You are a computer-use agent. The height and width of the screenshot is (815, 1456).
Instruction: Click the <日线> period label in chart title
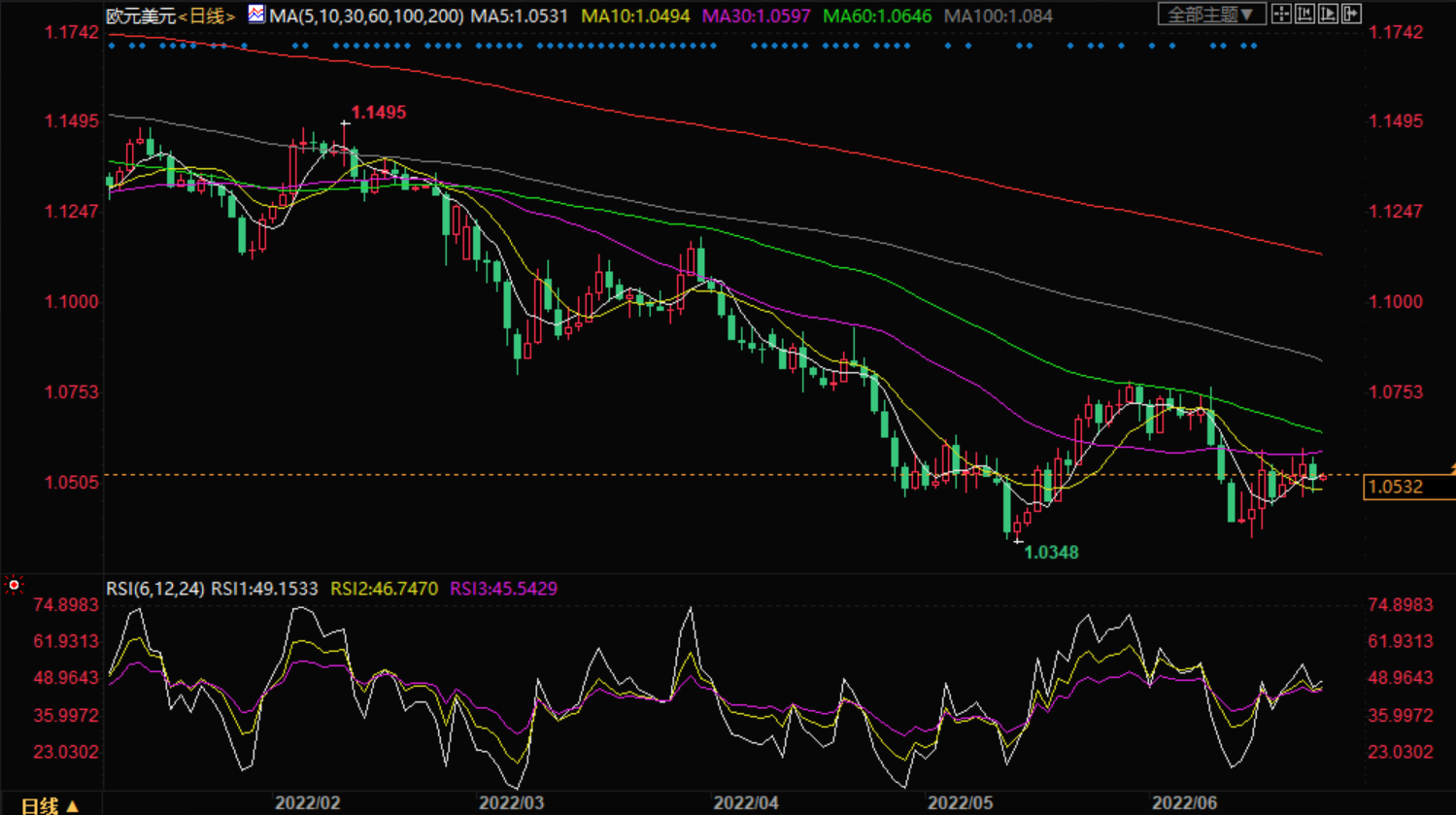point(207,17)
